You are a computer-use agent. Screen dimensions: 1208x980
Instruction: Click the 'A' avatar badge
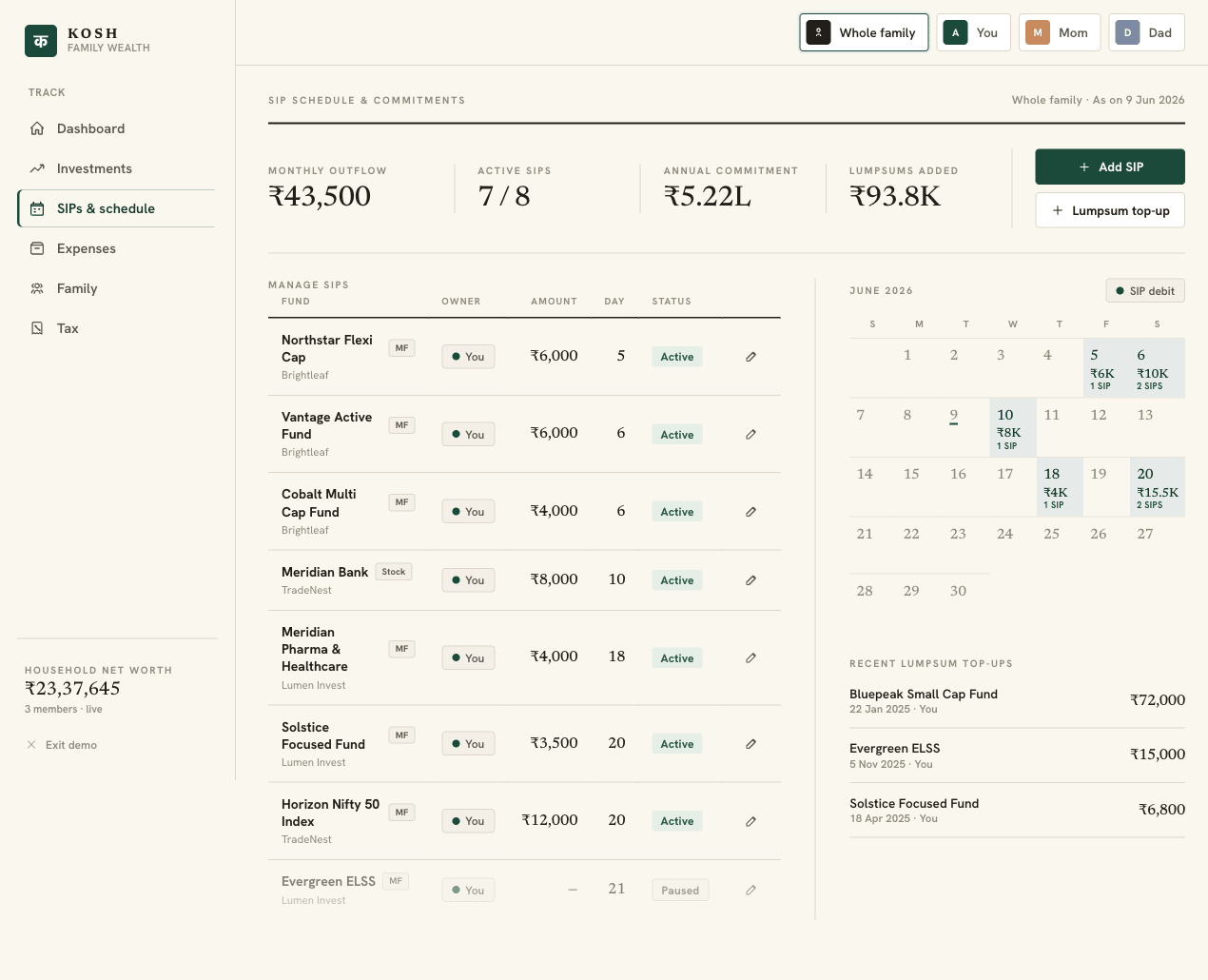956,32
